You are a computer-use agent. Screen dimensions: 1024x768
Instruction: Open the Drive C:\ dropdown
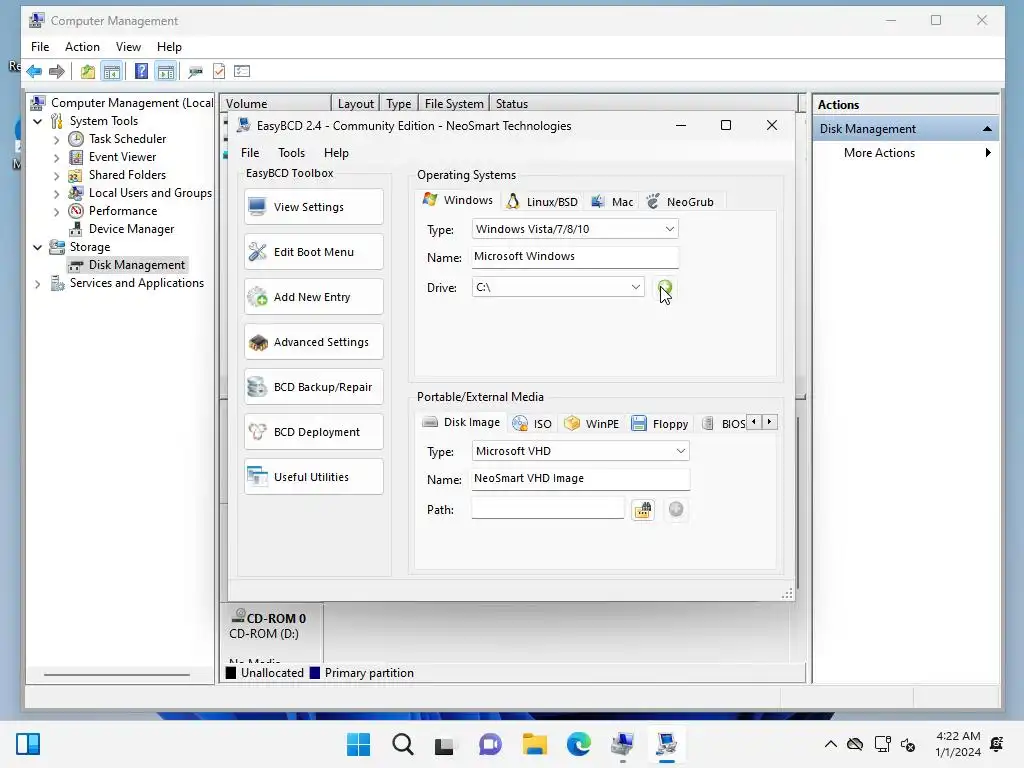pos(558,287)
